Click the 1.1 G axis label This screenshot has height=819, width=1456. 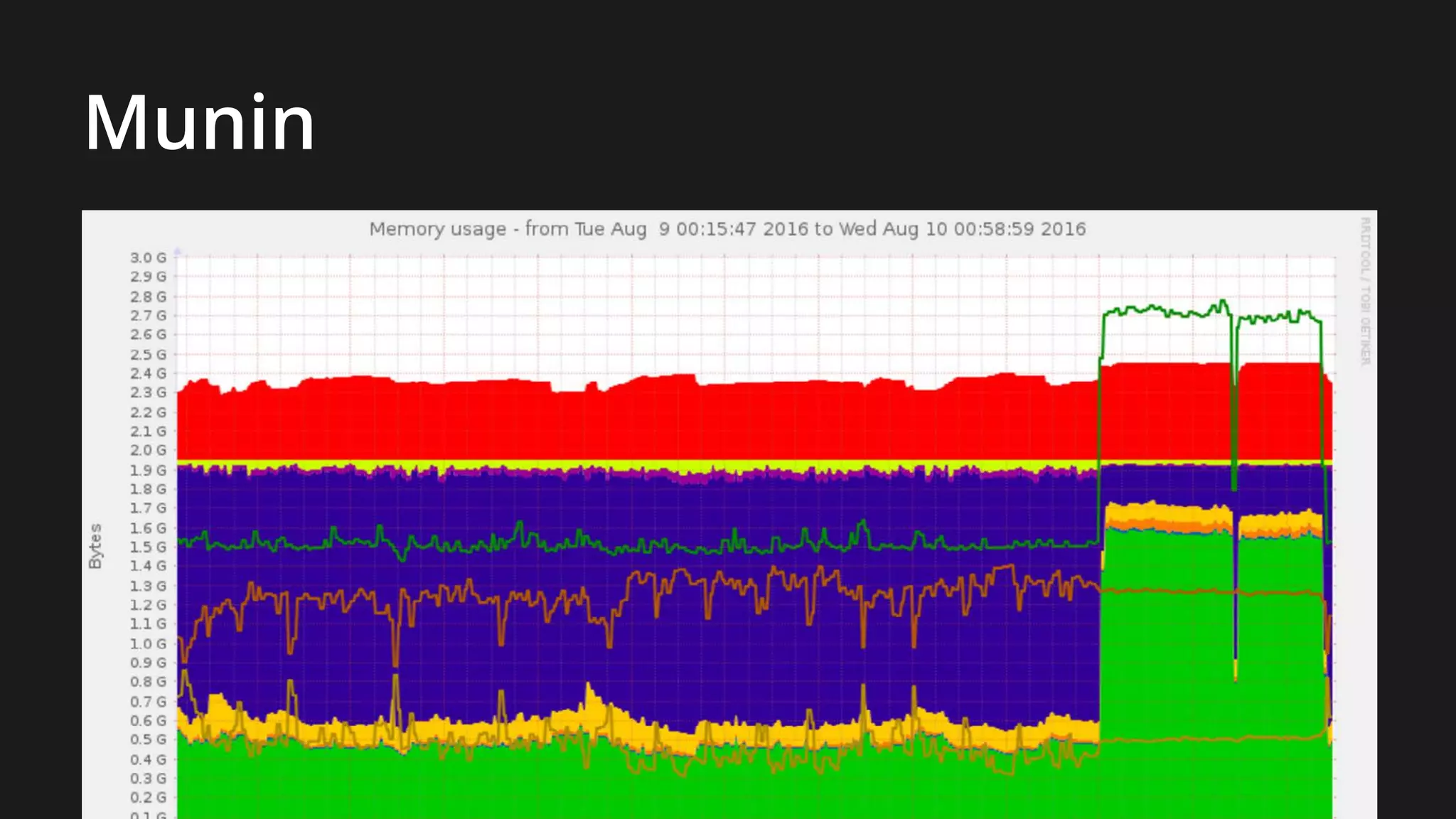(x=148, y=624)
